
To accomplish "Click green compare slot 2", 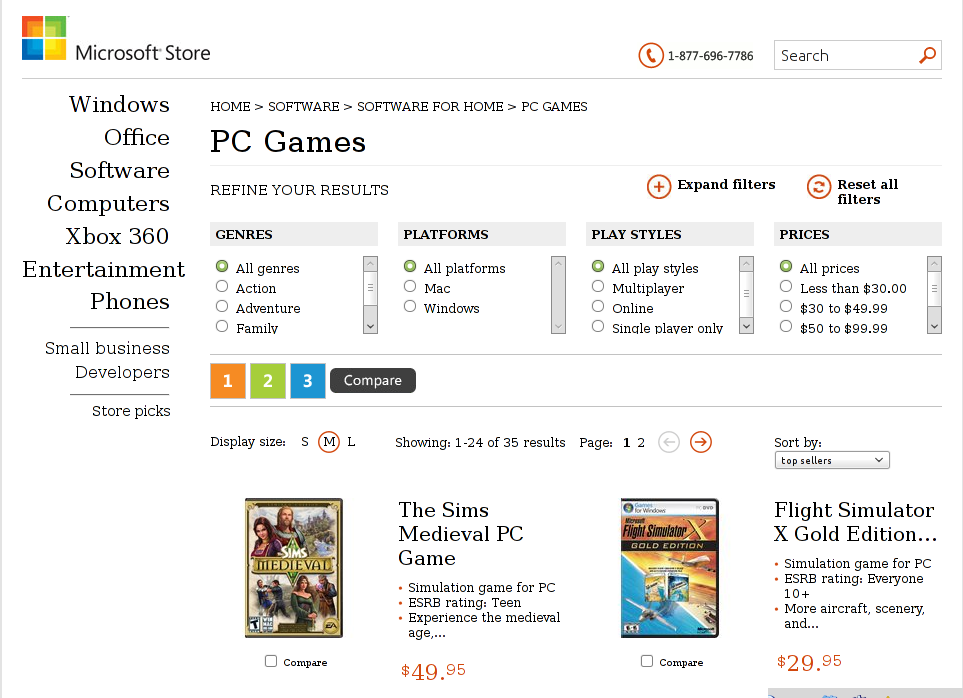I will click(x=268, y=381).
